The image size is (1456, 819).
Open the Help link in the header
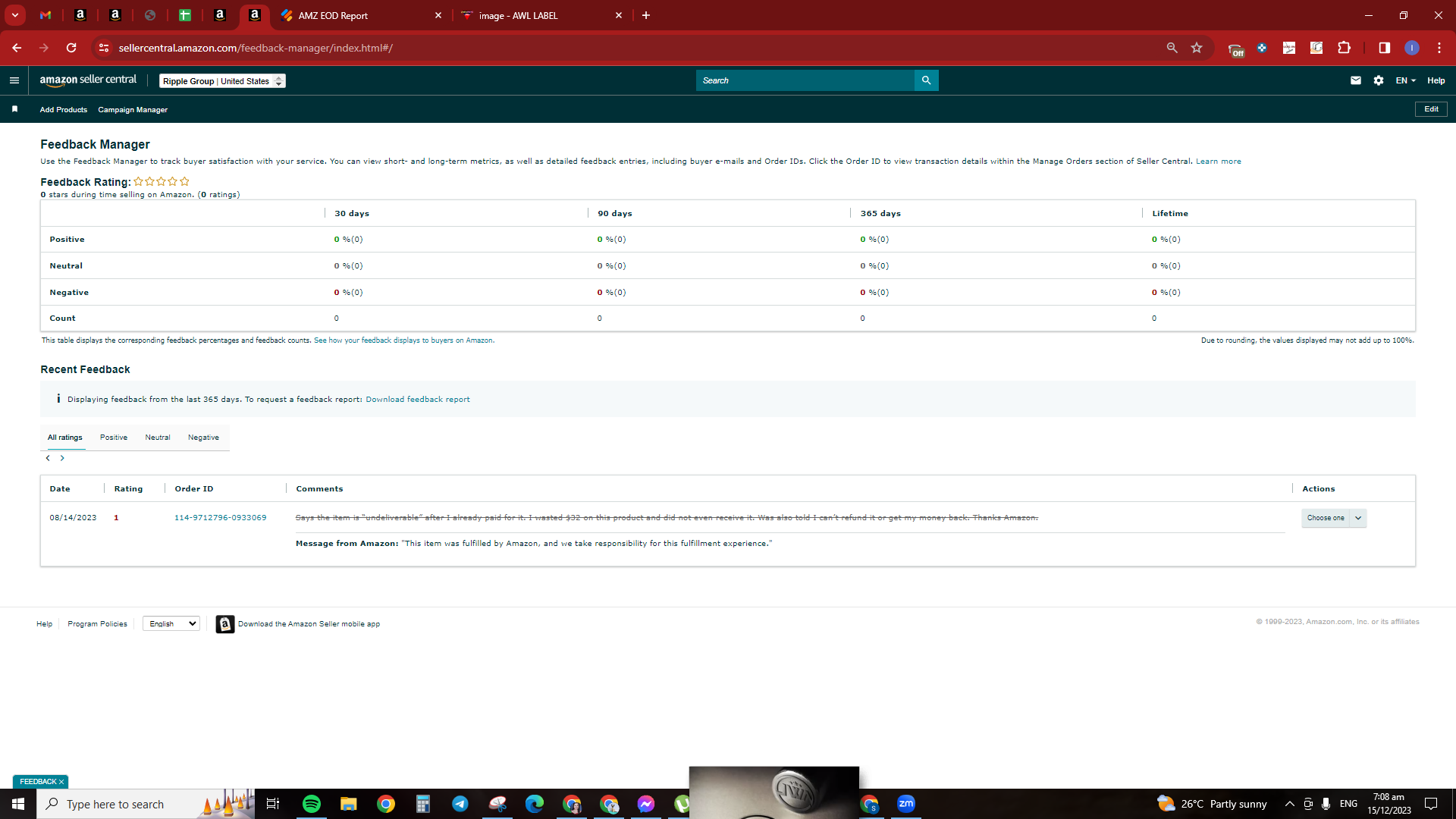(x=1436, y=80)
